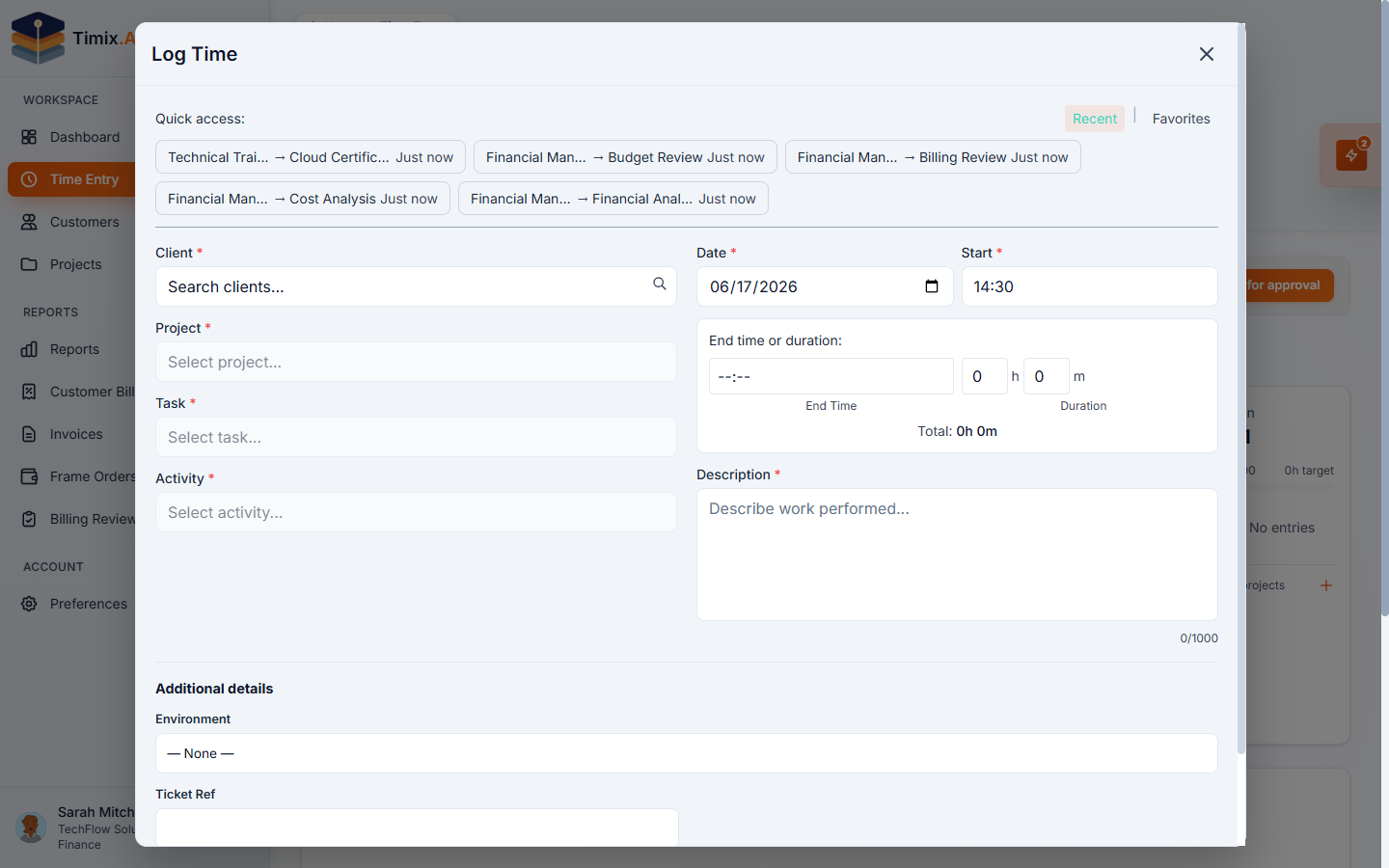The width and height of the screenshot is (1389, 868).
Task: Click Sarah Mitchell's avatar
Action: (x=31, y=827)
